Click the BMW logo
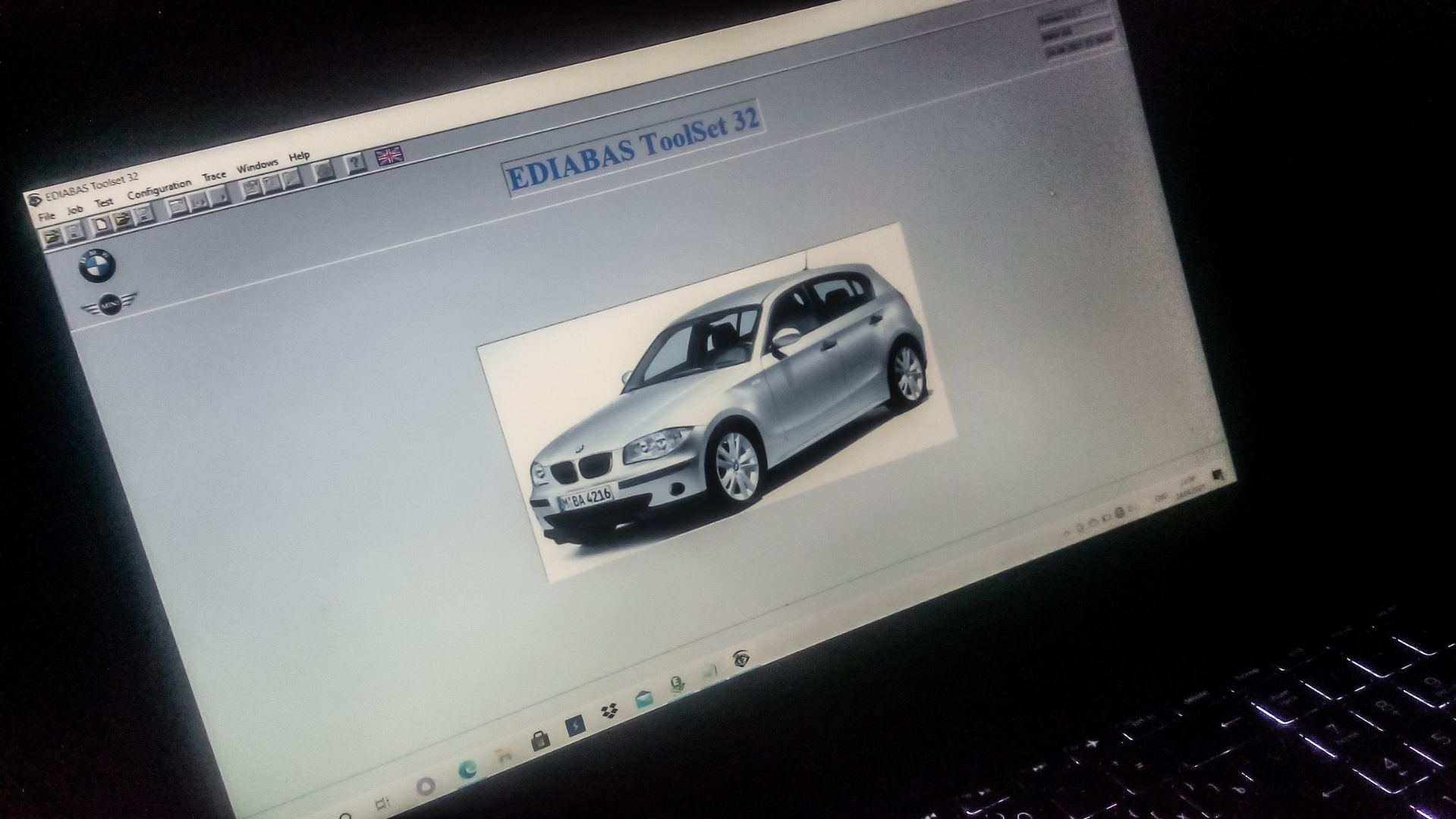This screenshot has height=819, width=1456. click(97, 266)
